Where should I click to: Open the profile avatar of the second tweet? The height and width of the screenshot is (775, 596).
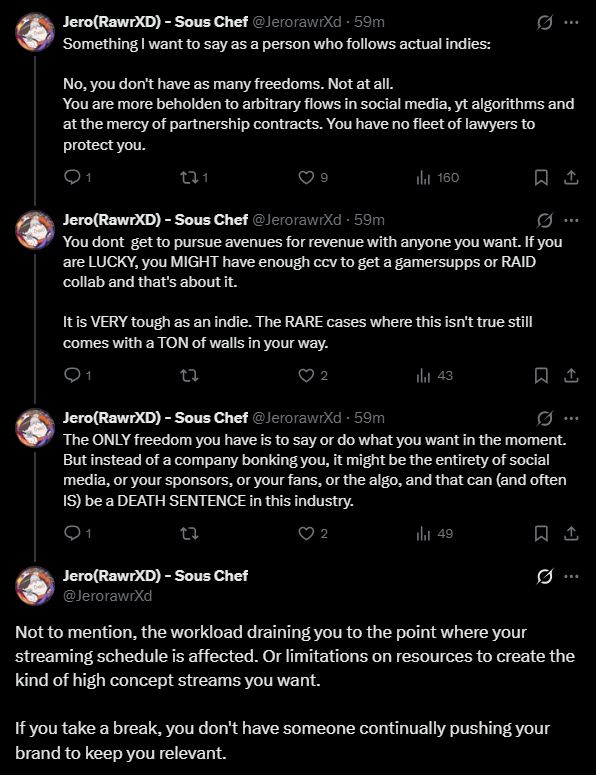[35, 230]
